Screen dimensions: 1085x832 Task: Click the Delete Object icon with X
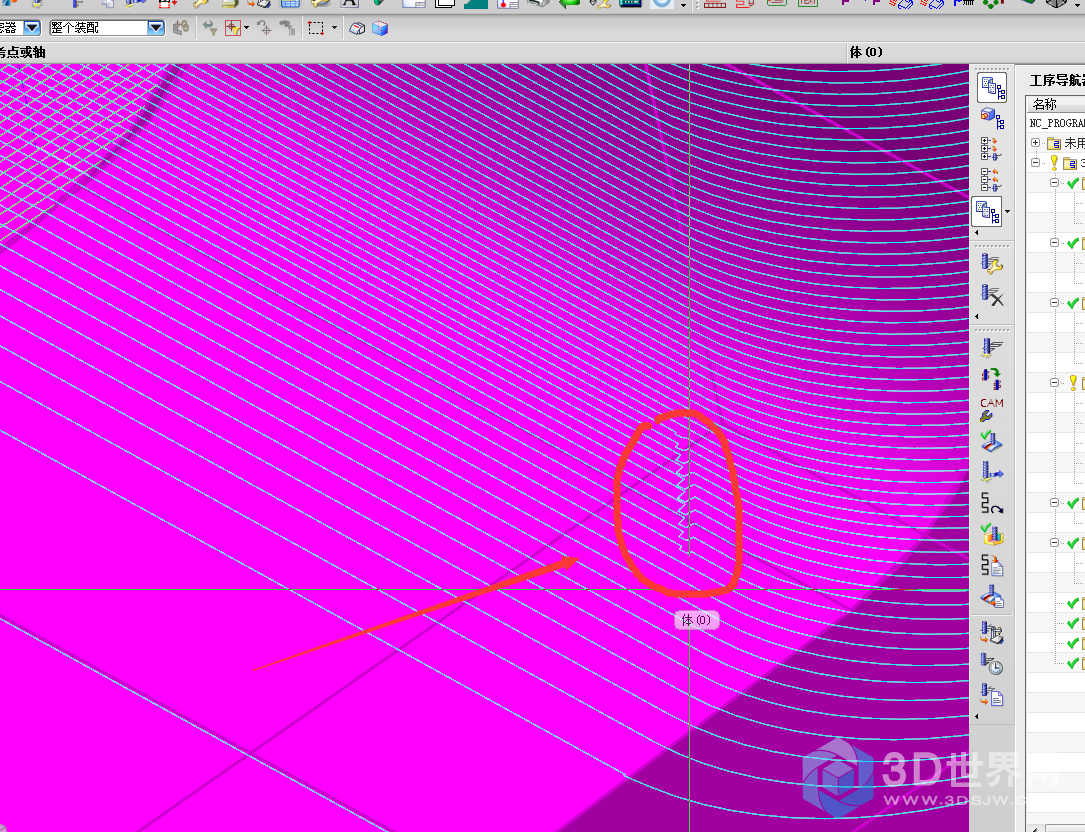click(x=992, y=295)
